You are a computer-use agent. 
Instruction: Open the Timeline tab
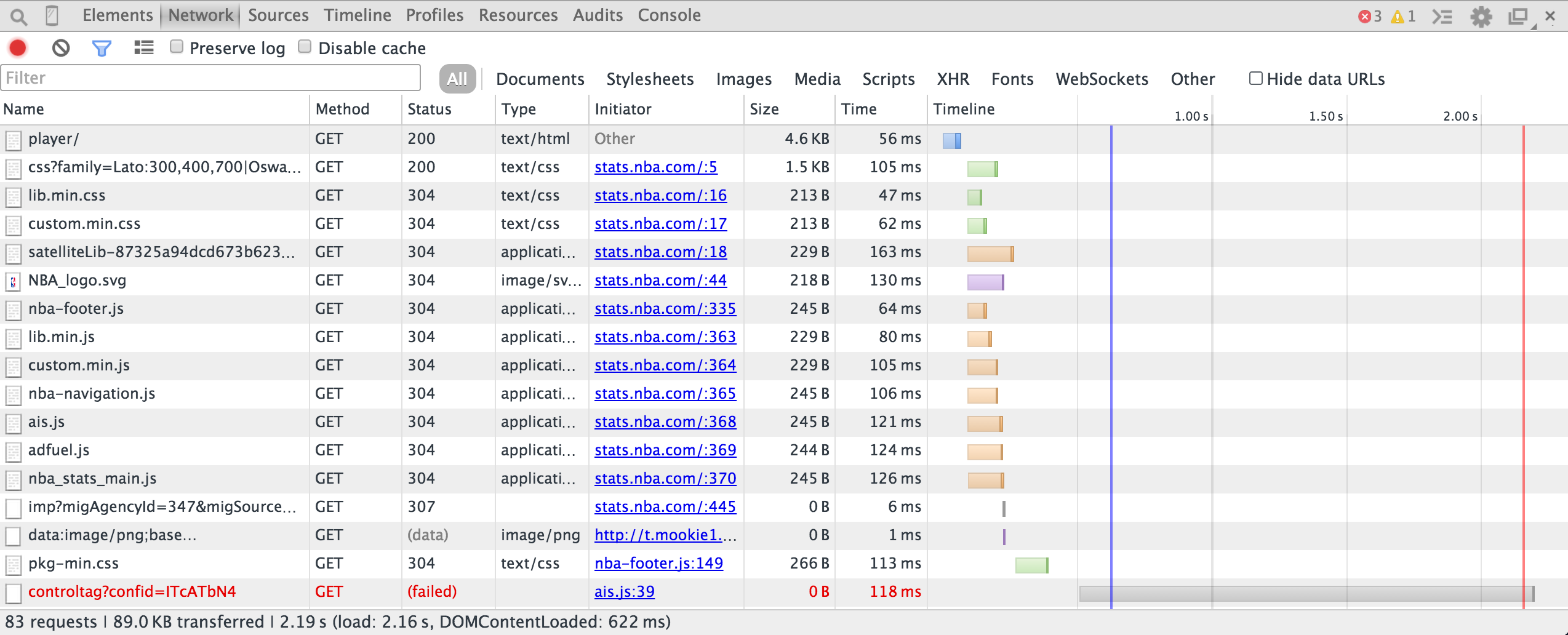pos(358,15)
